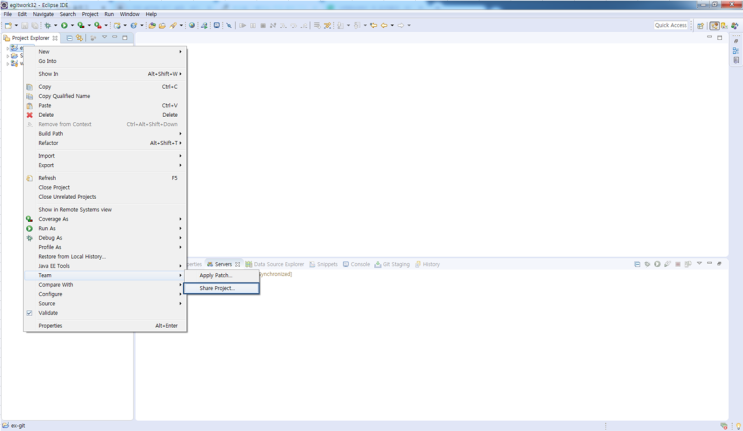Open the Project menu
Image resolution: width=743 pixels, height=431 pixels.
[x=90, y=14]
